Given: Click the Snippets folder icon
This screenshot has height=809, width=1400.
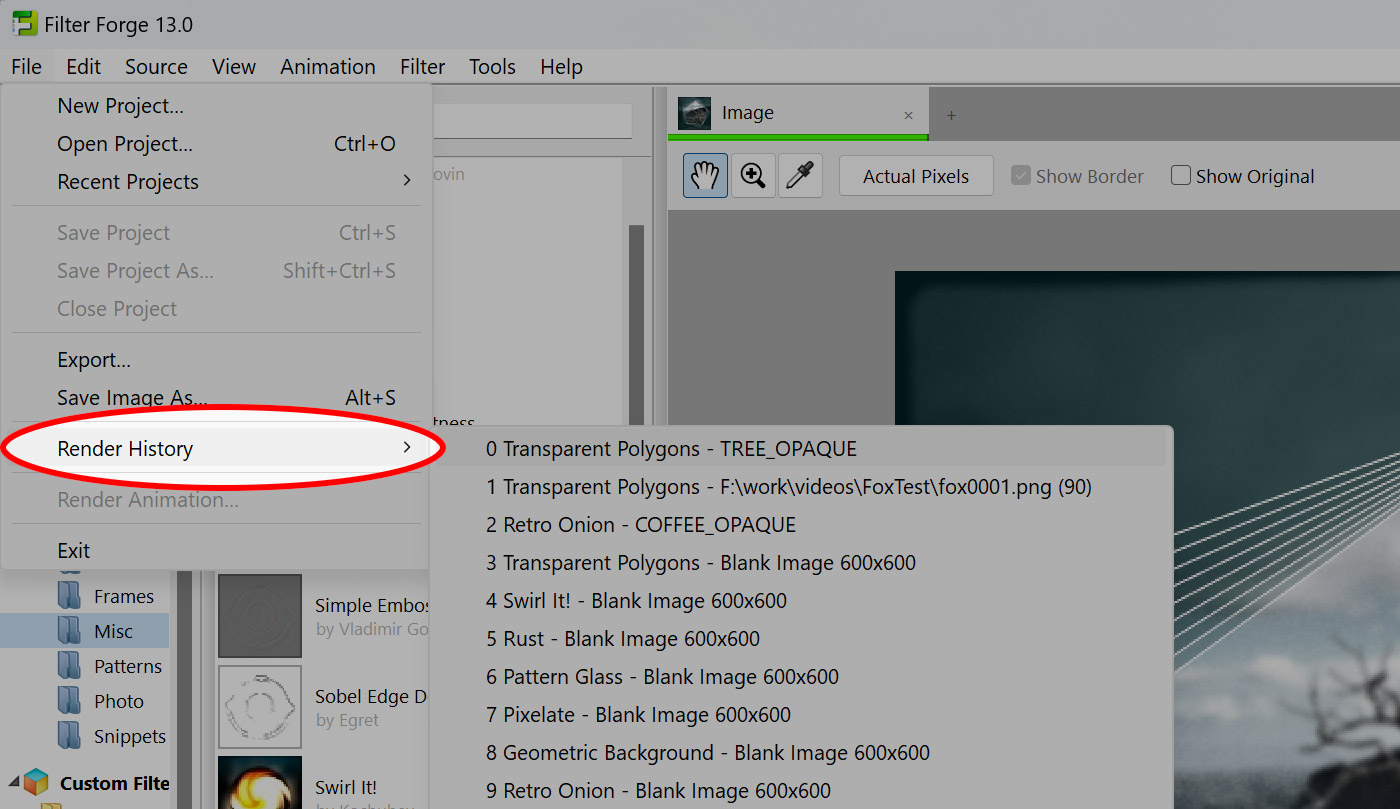Looking at the screenshot, I should 69,736.
